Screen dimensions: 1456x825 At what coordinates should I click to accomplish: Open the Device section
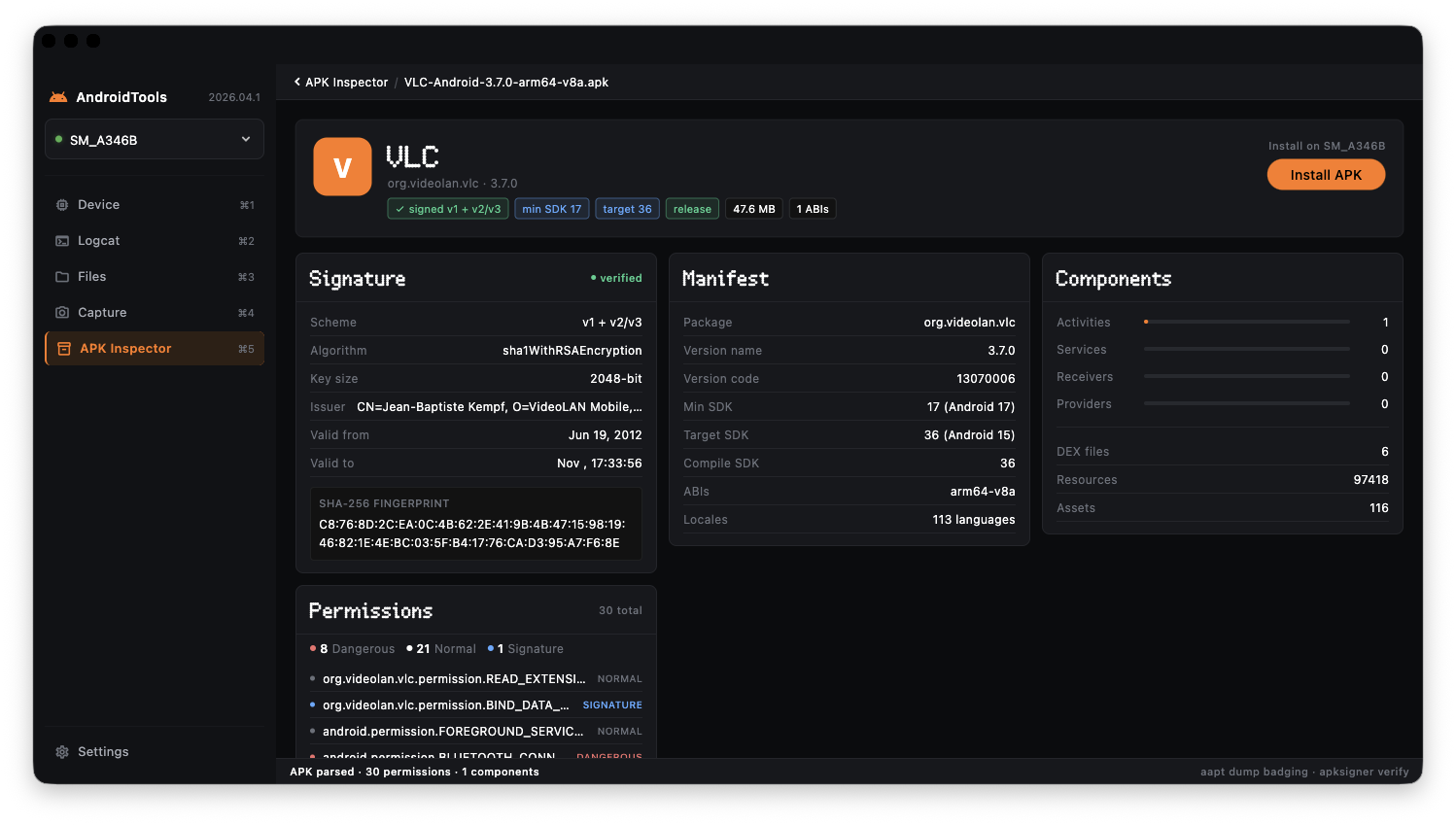tap(155, 205)
